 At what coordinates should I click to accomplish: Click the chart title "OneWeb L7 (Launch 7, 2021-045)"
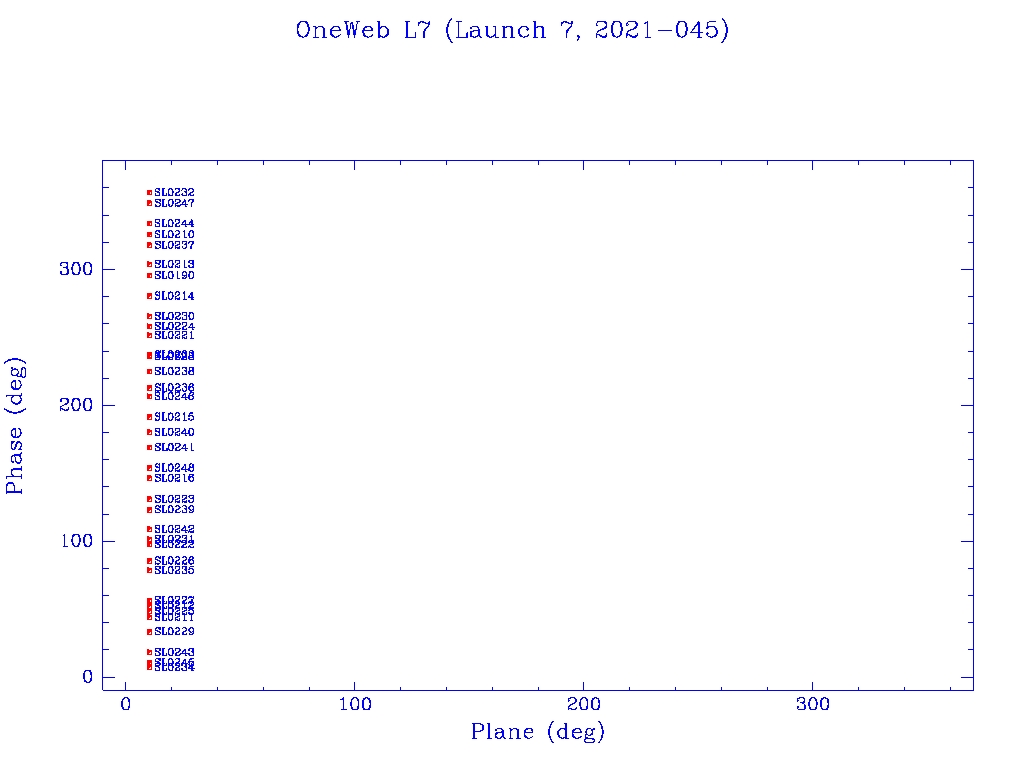[512, 31]
